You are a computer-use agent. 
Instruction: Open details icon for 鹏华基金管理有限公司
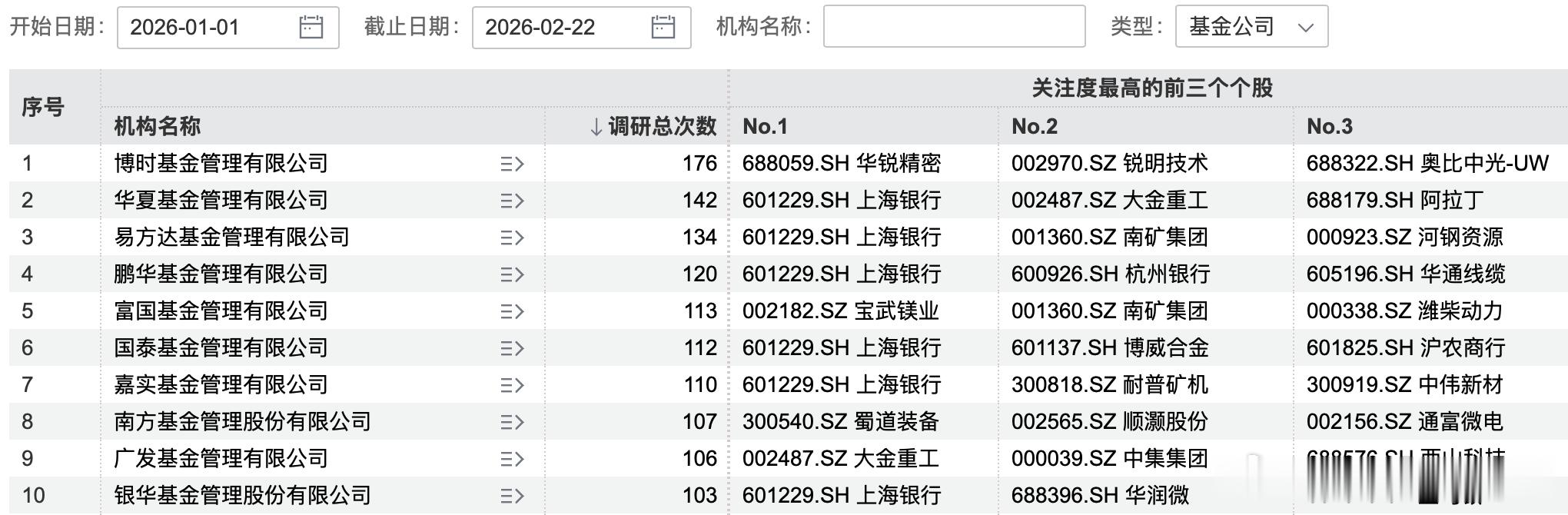(512, 274)
